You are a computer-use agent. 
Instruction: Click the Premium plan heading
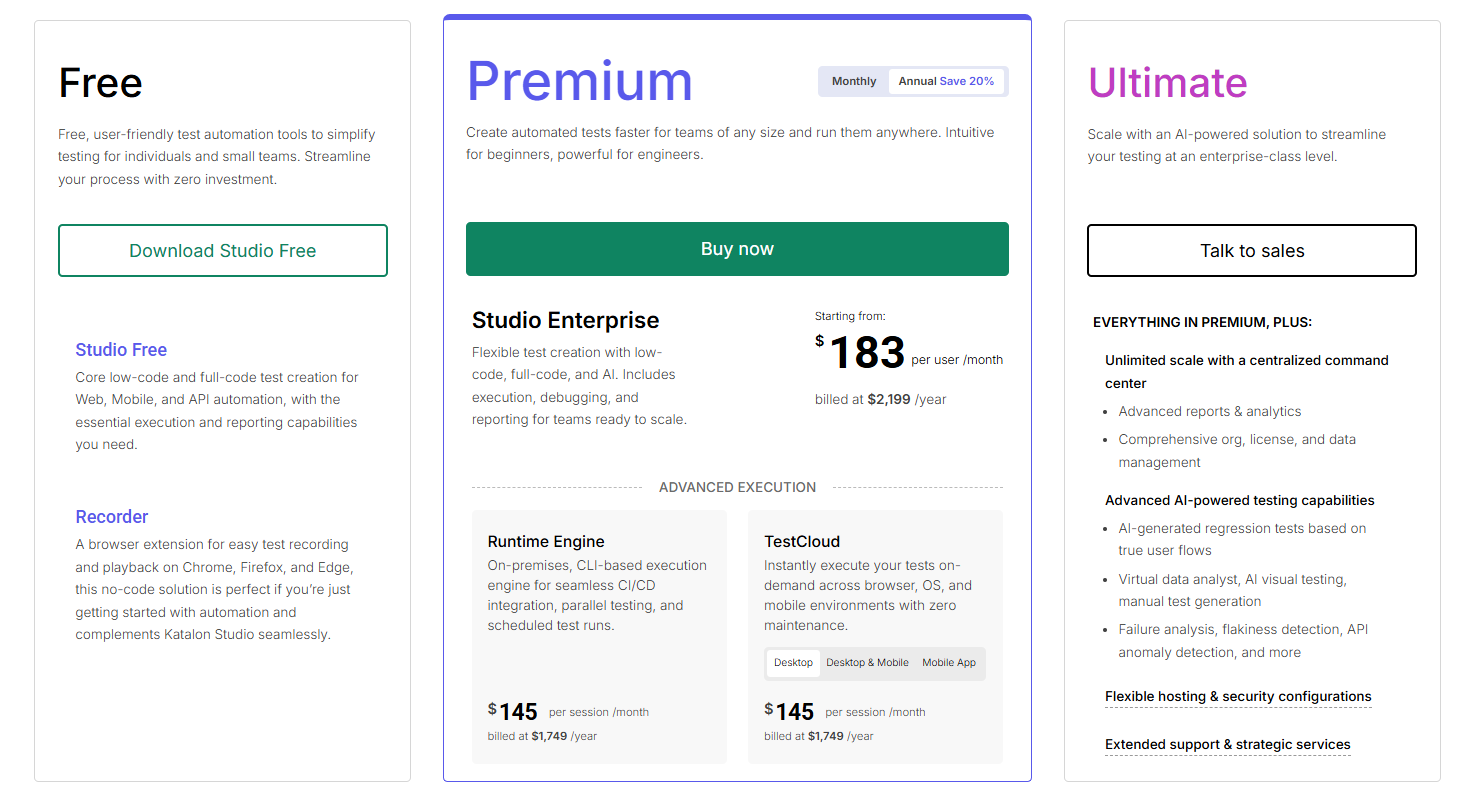click(x=580, y=81)
